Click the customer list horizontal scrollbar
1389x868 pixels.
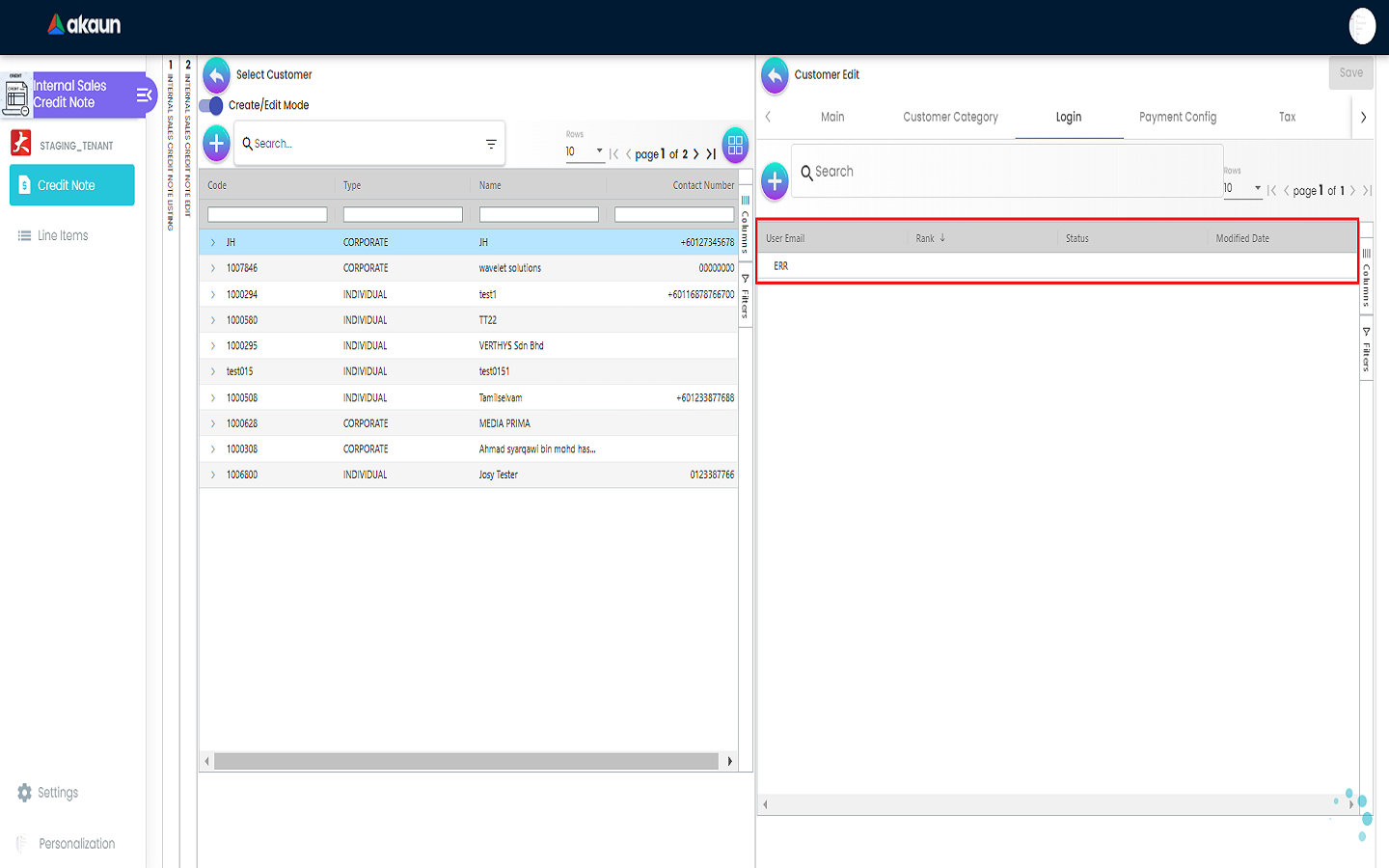467,762
